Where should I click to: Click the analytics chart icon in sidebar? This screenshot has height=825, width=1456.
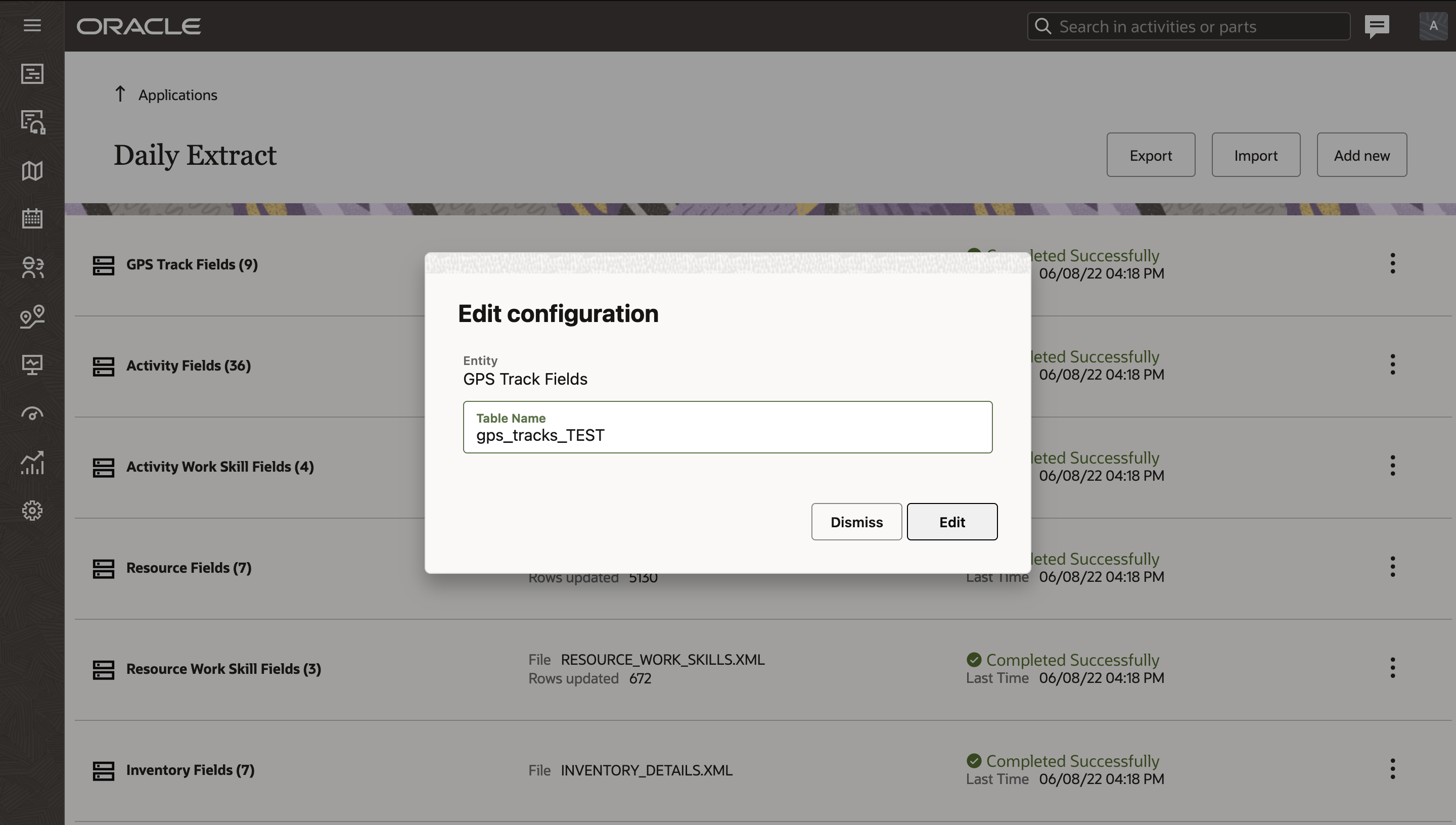[x=32, y=463]
